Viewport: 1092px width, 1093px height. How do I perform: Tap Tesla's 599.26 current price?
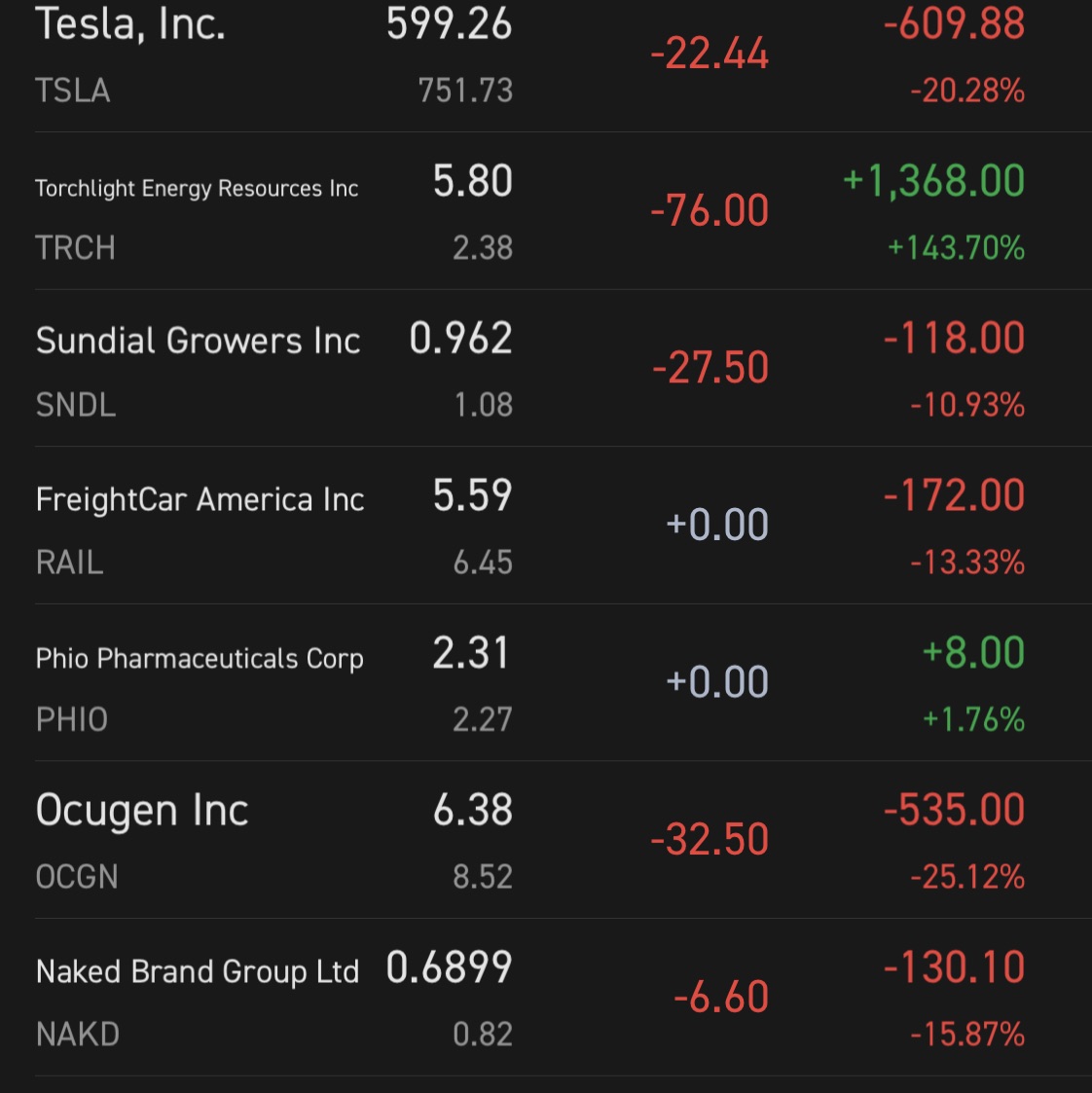click(449, 23)
